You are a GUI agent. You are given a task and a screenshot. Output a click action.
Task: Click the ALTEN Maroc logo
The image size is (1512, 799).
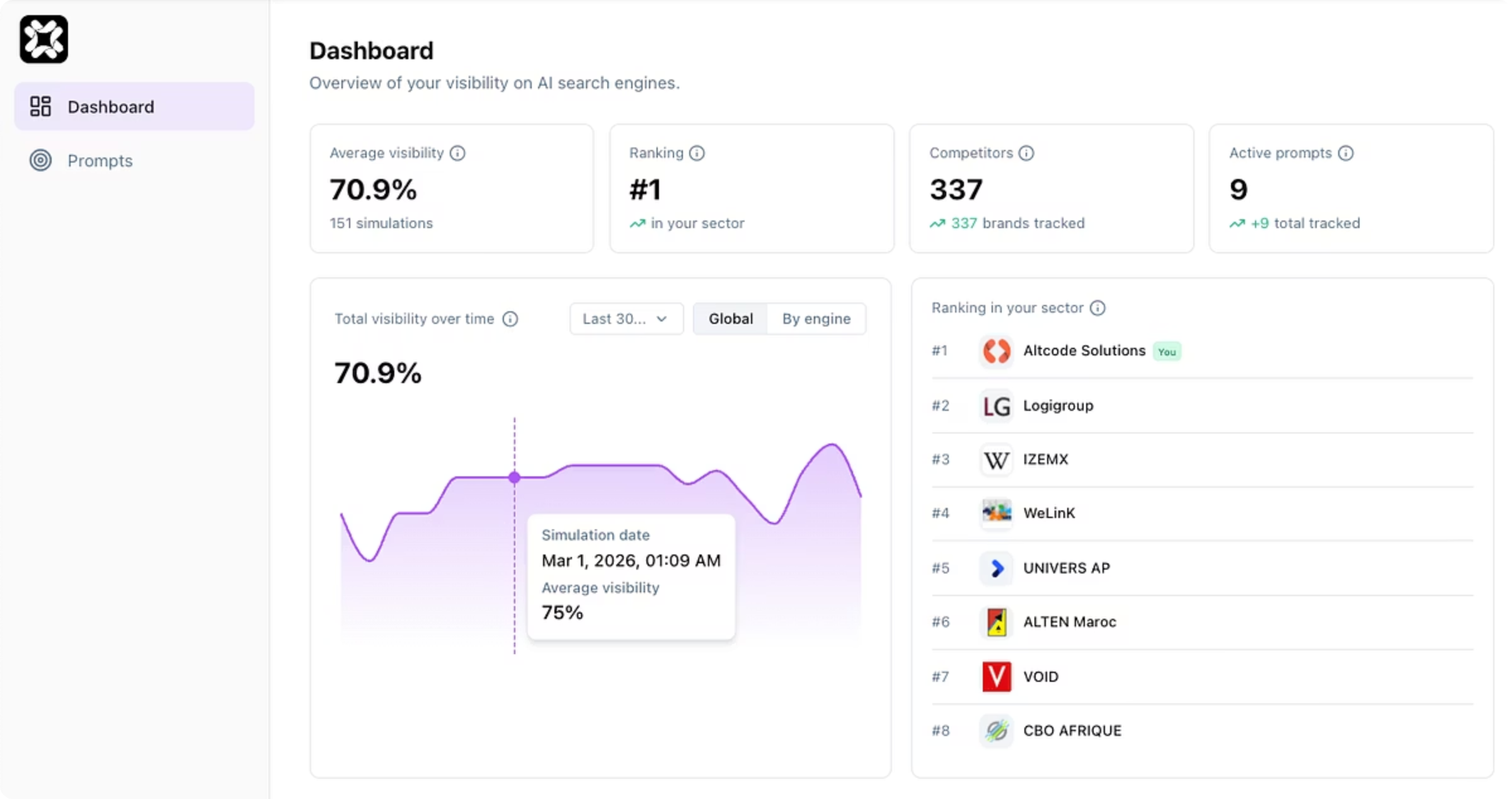(997, 622)
